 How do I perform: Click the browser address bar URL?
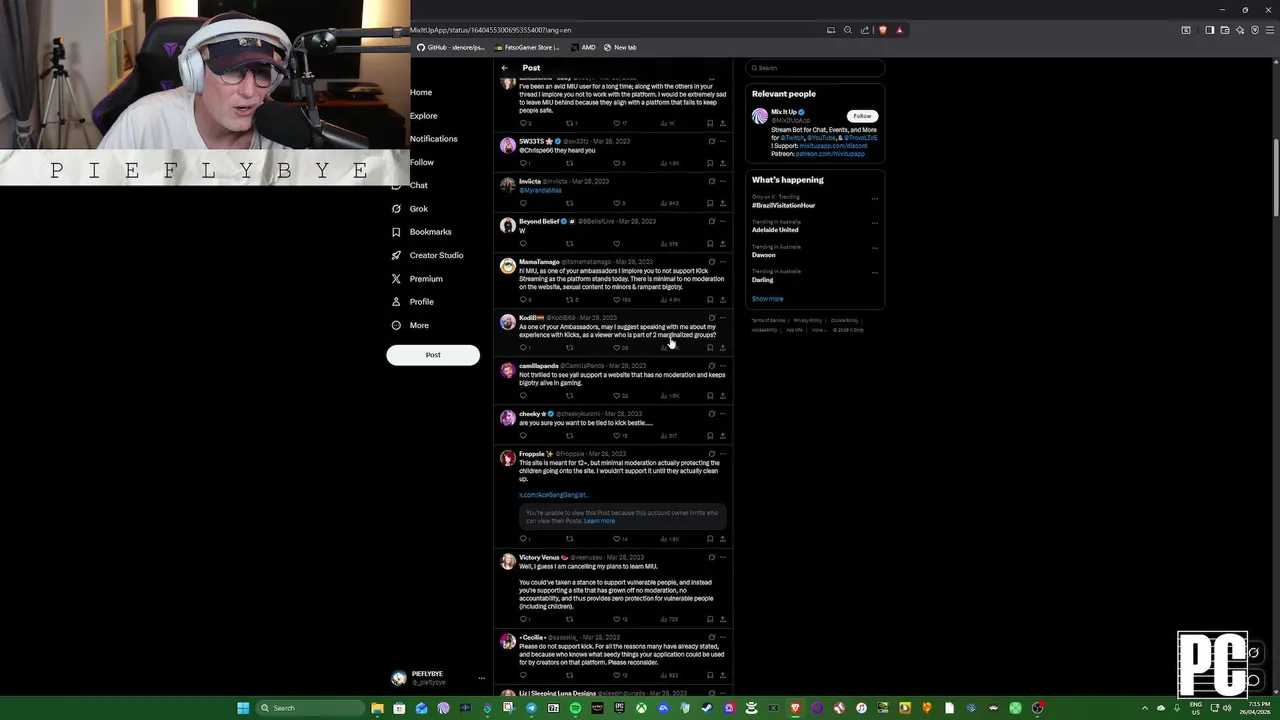point(491,30)
